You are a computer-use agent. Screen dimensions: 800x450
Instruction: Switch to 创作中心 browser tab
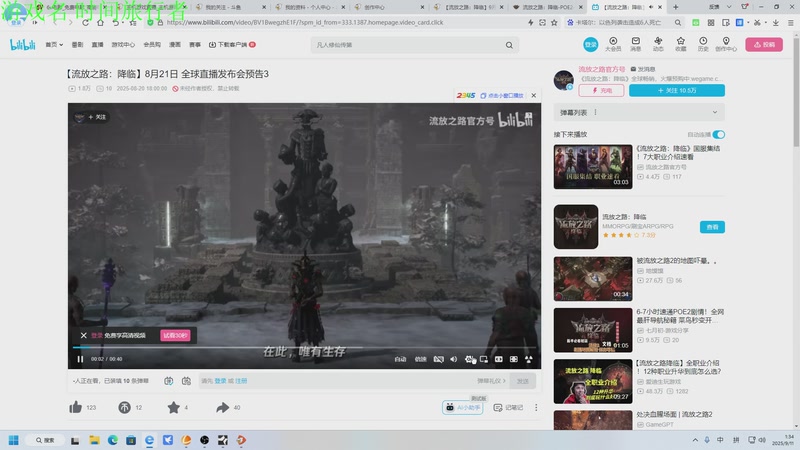click(388, 7)
